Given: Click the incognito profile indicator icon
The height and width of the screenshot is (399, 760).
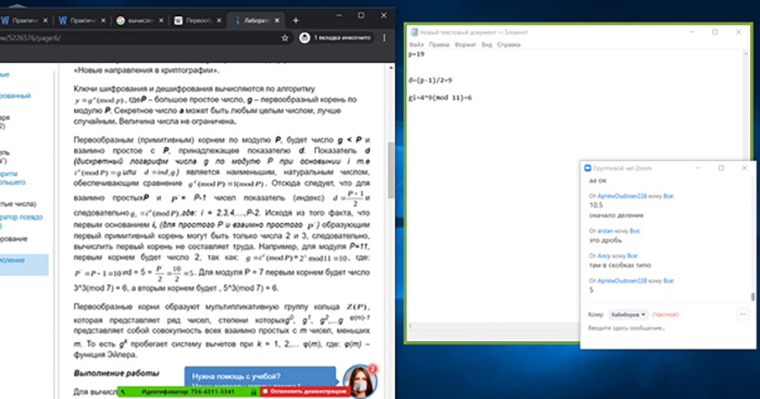Looking at the screenshot, I should click(x=304, y=38).
